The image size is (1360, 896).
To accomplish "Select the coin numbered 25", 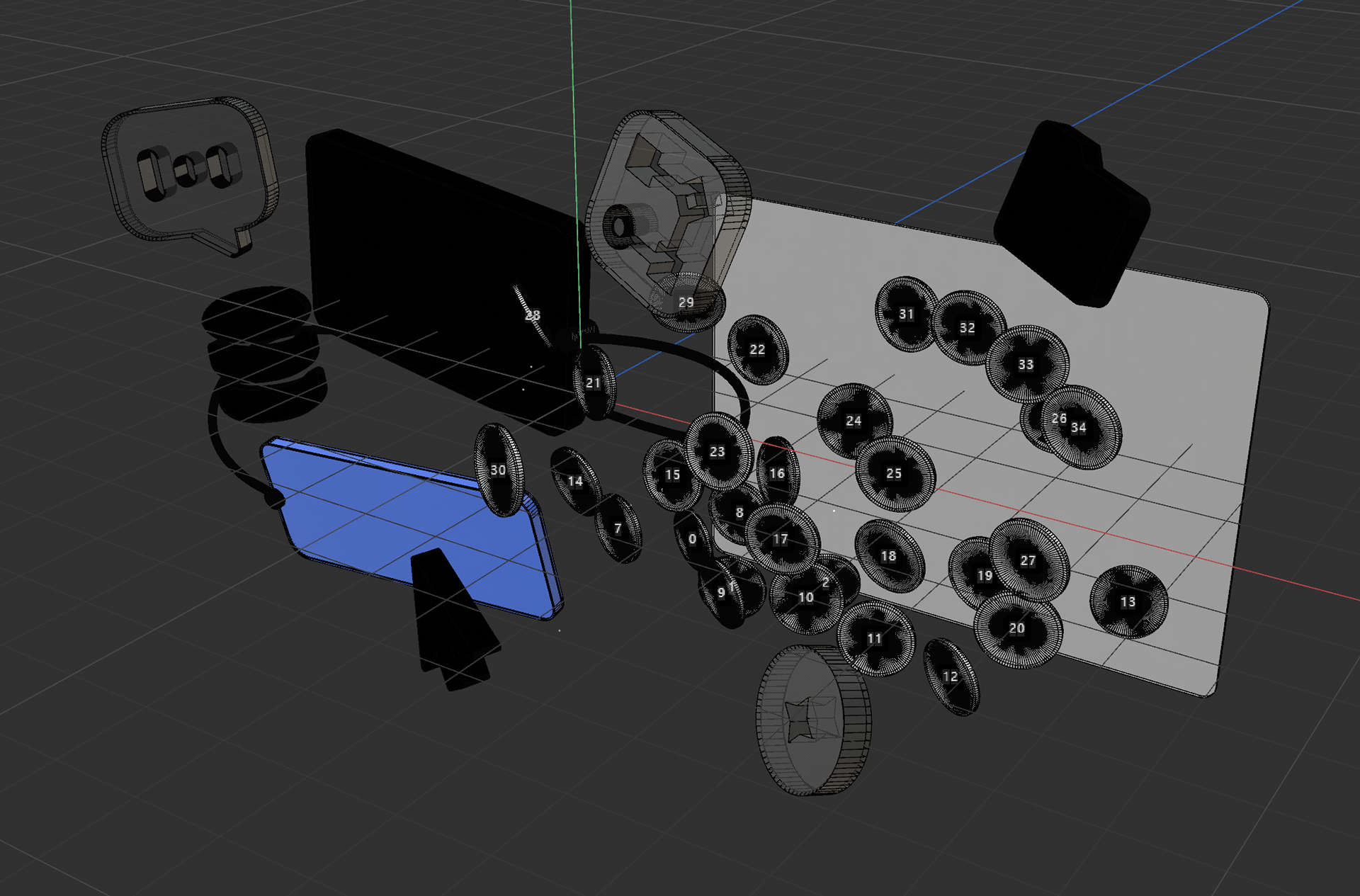I will click(x=894, y=473).
